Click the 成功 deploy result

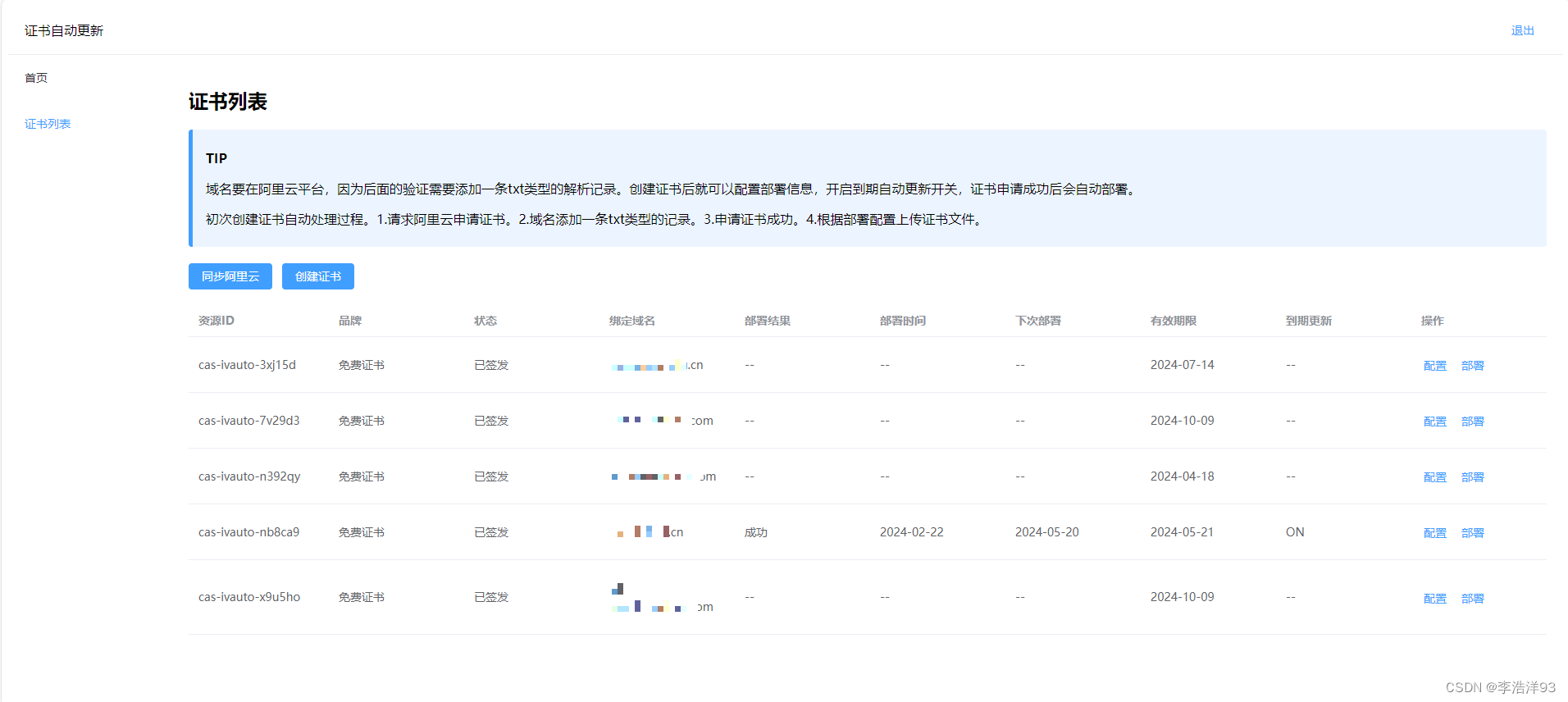[756, 533]
